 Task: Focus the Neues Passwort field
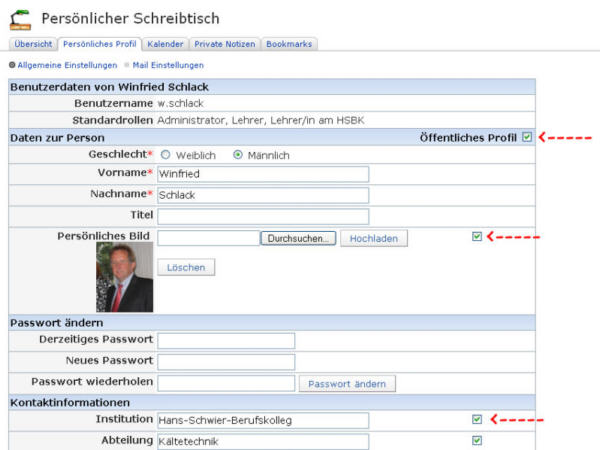click(226, 362)
